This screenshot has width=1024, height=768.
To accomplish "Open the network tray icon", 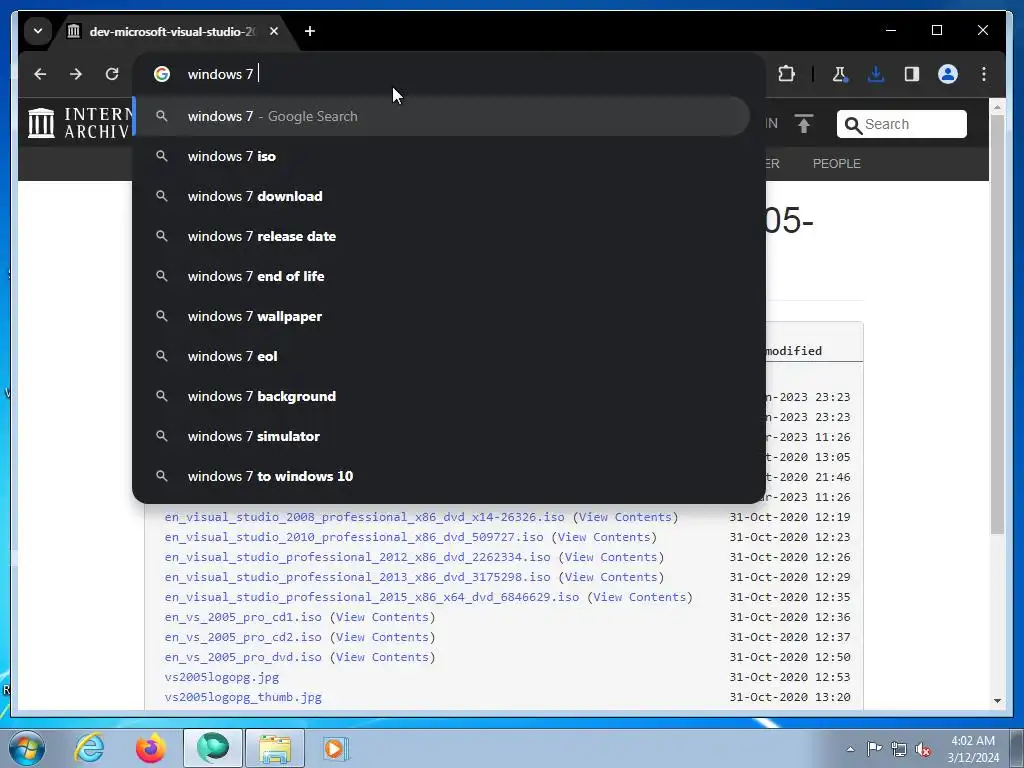I will [x=899, y=749].
